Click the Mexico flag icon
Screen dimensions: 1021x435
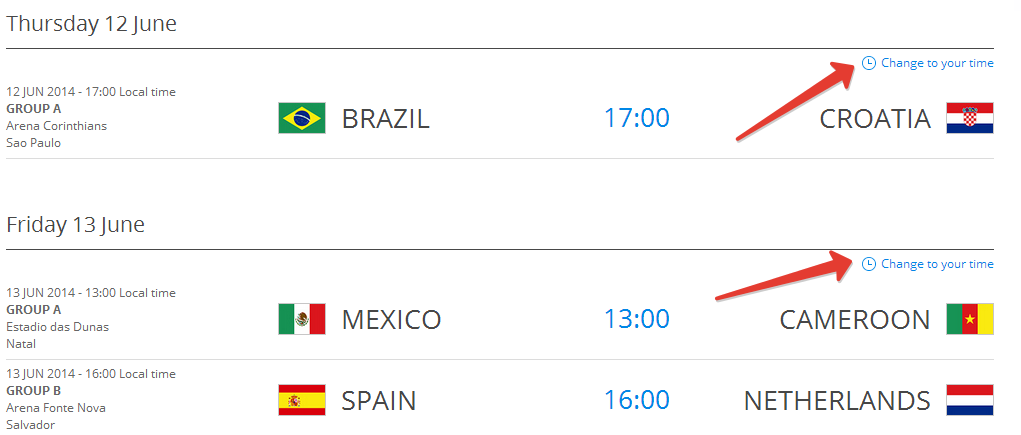tap(301, 320)
